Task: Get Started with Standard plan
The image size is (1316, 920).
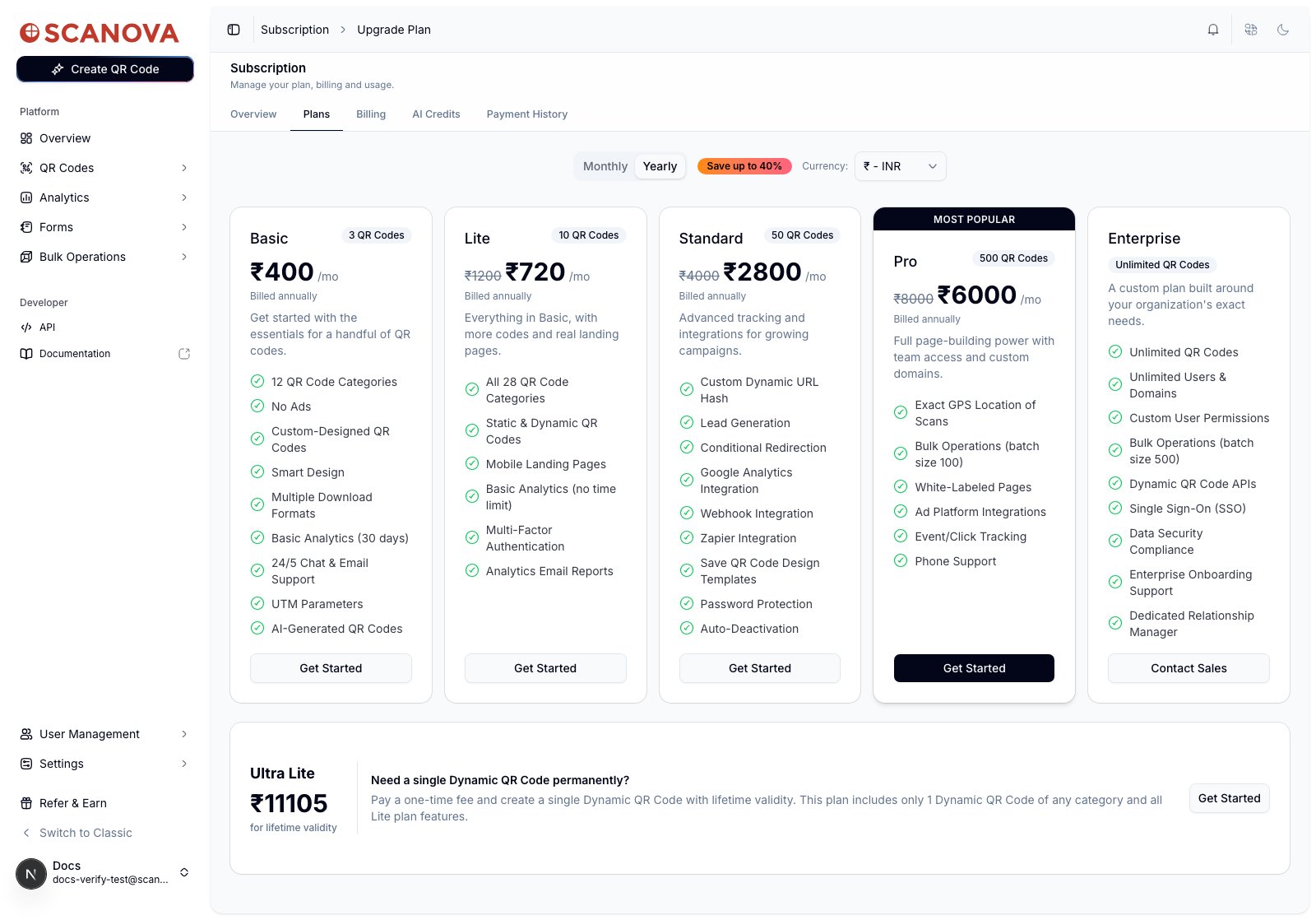Action: tap(760, 668)
